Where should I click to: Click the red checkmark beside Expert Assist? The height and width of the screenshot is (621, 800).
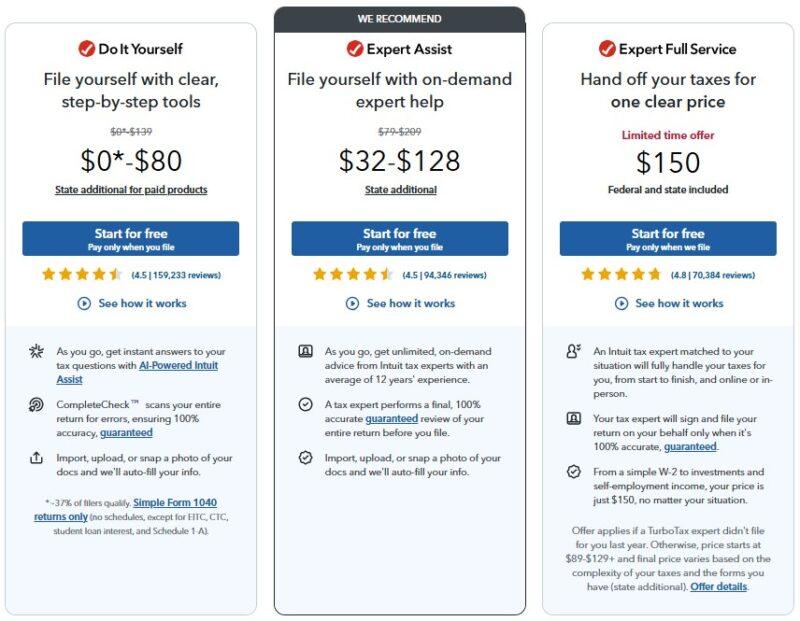click(x=355, y=49)
